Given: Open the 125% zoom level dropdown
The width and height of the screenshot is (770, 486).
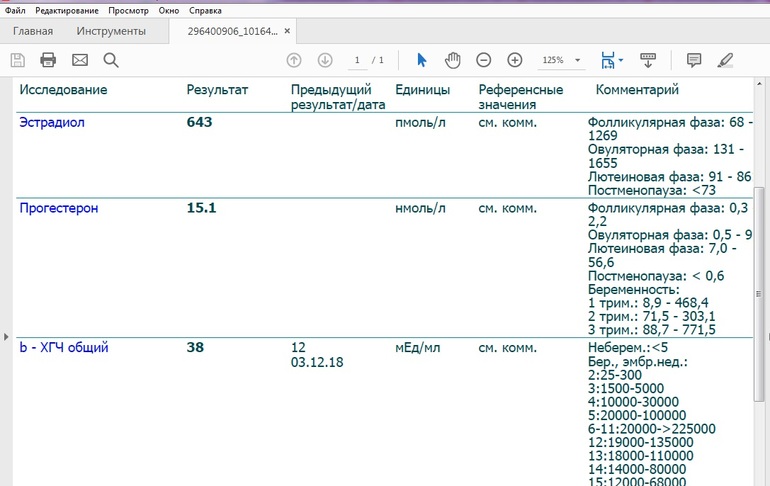Looking at the screenshot, I should pos(577,61).
